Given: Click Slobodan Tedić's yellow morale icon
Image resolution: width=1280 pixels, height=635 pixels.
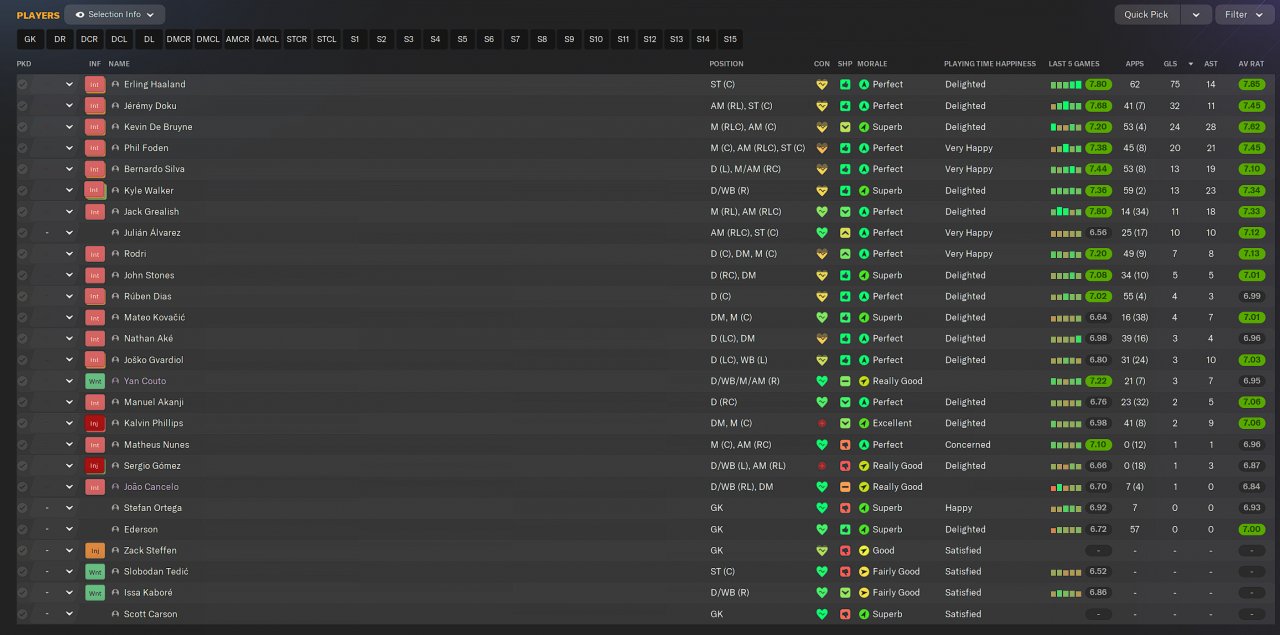Looking at the screenshot, I should [x=864, y=572].
